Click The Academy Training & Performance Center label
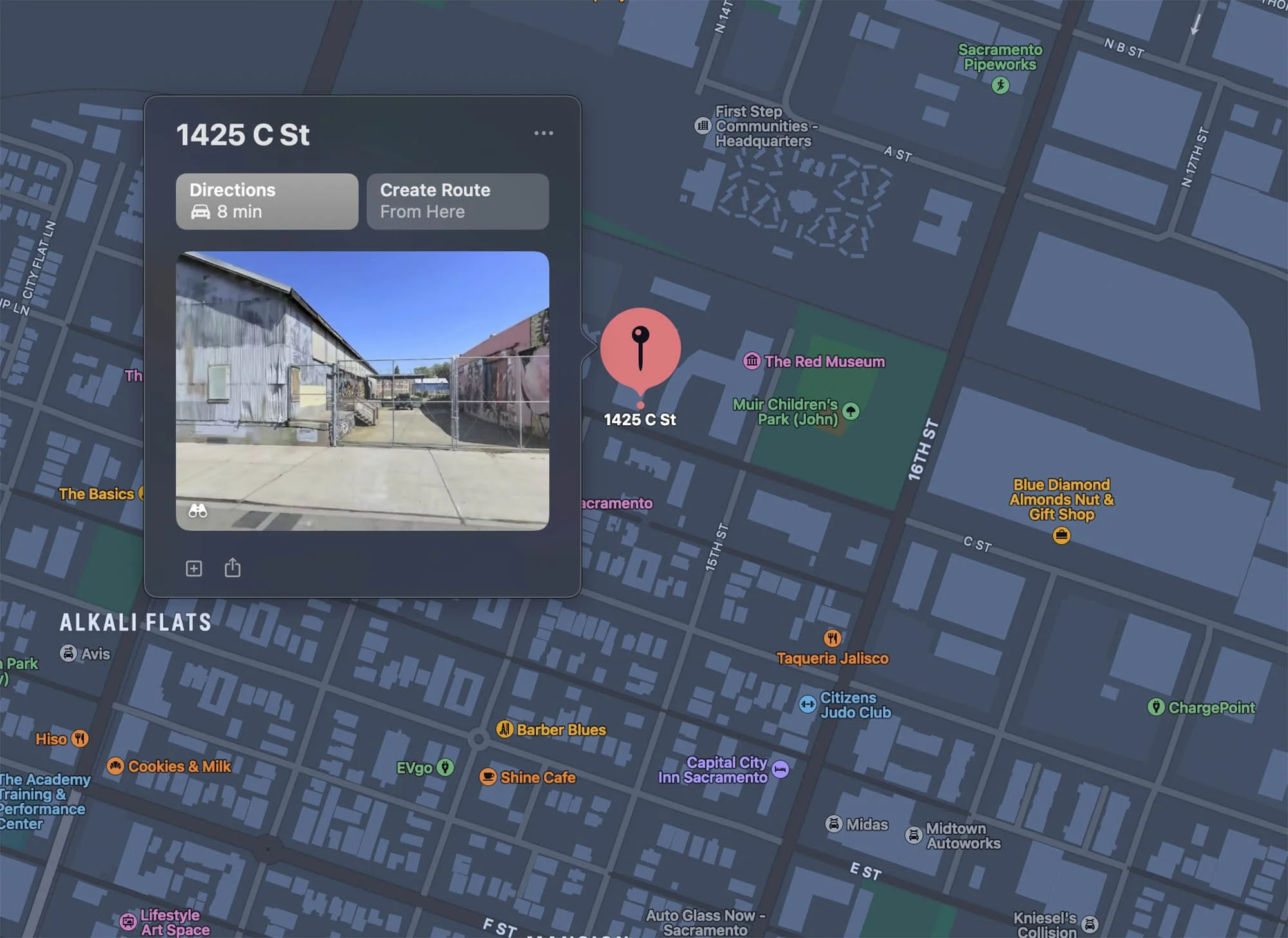 point(44,801)
